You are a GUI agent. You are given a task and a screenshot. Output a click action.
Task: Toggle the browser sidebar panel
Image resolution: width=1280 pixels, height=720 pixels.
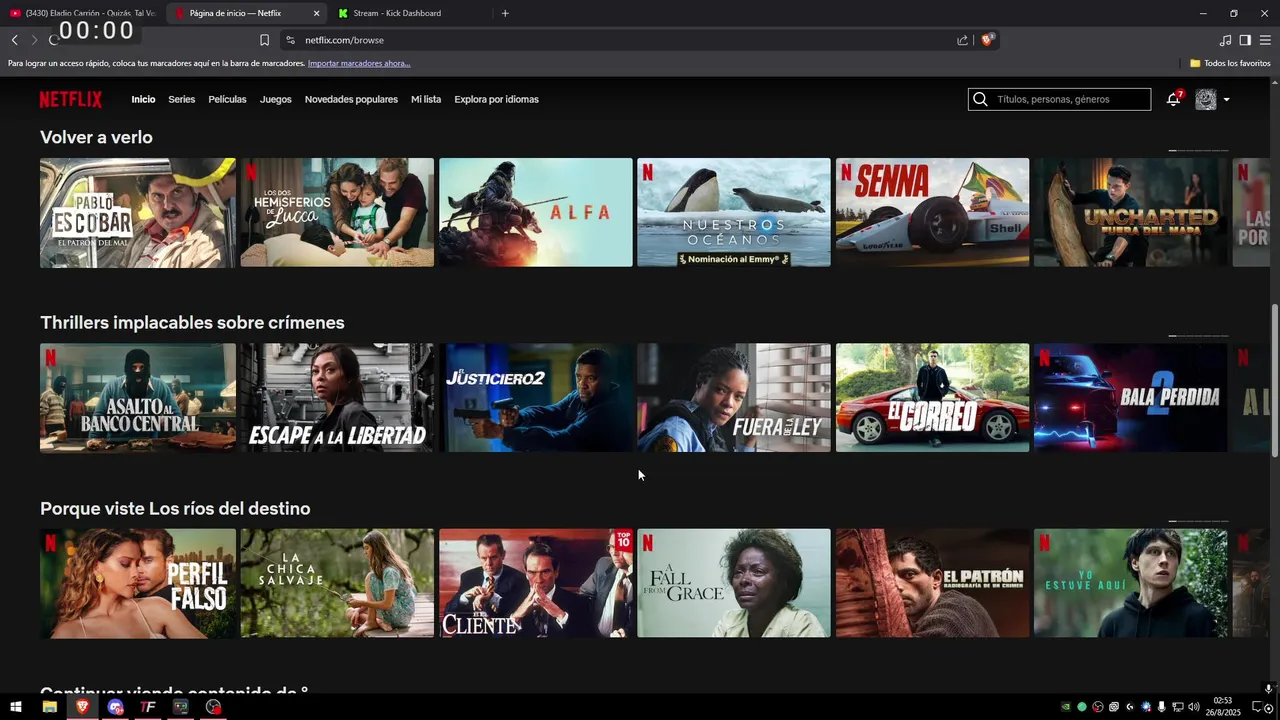(x=1245, y=40)
